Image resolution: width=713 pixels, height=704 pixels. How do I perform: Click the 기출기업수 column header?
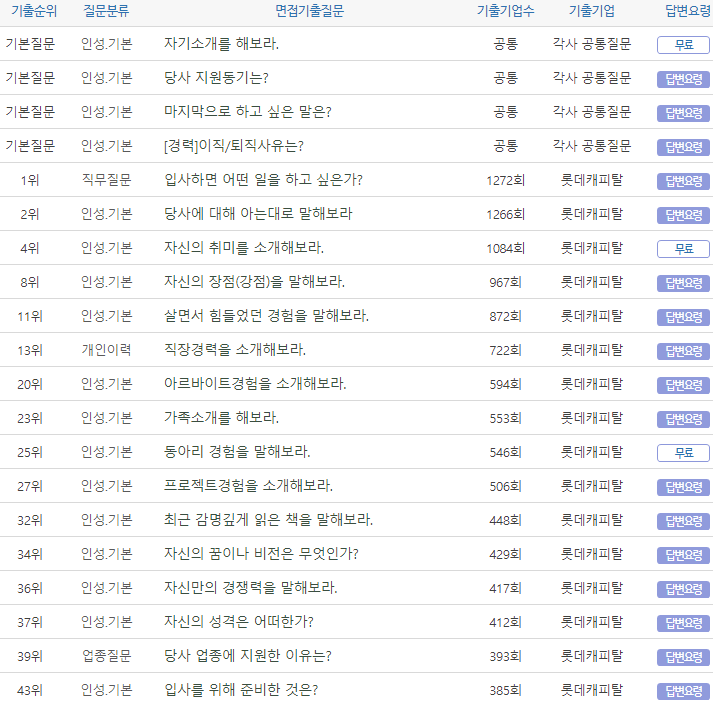[505, 11]
